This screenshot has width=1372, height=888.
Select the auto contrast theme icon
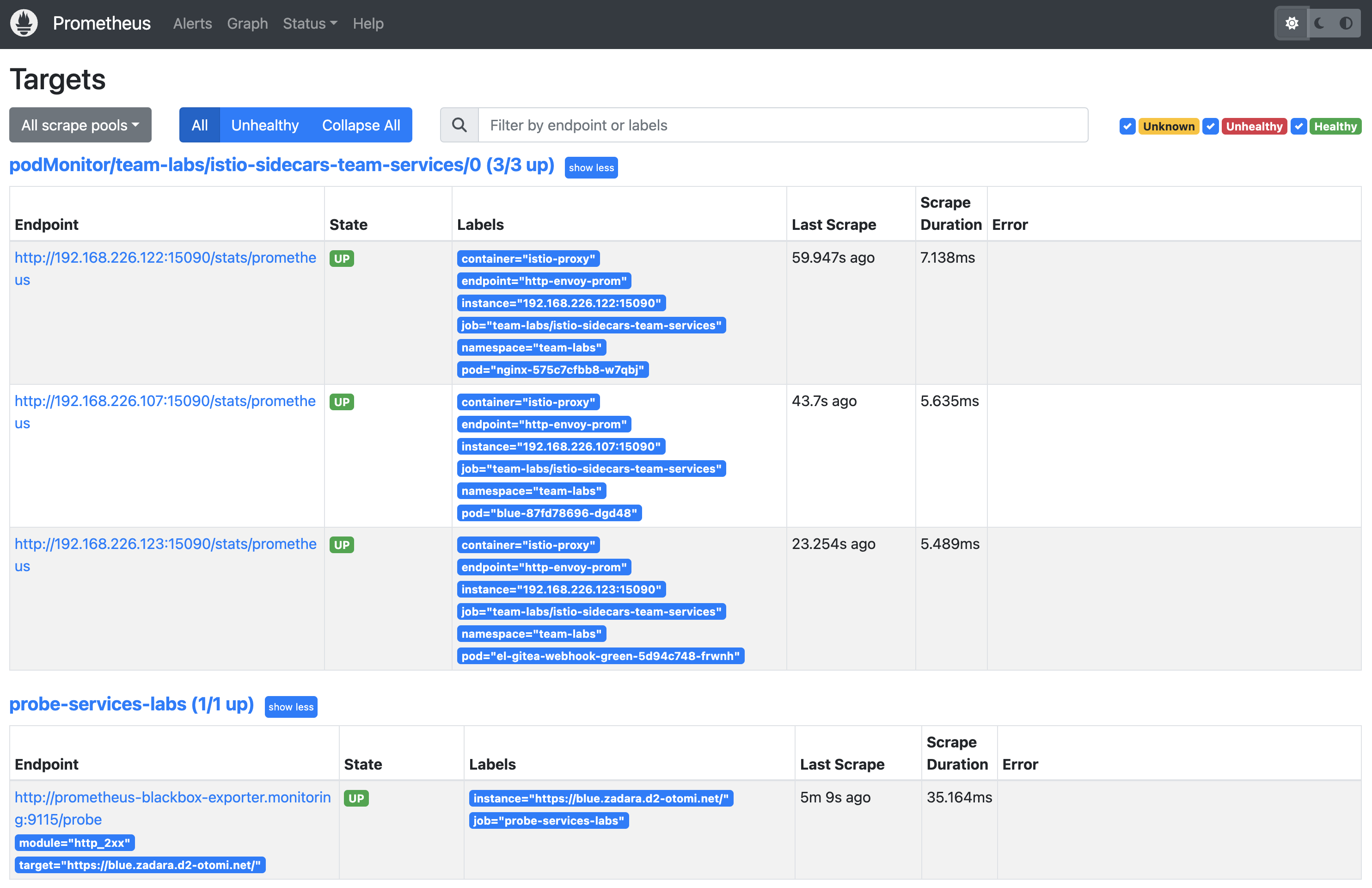pyautogui.click(x=1346, y=23)
